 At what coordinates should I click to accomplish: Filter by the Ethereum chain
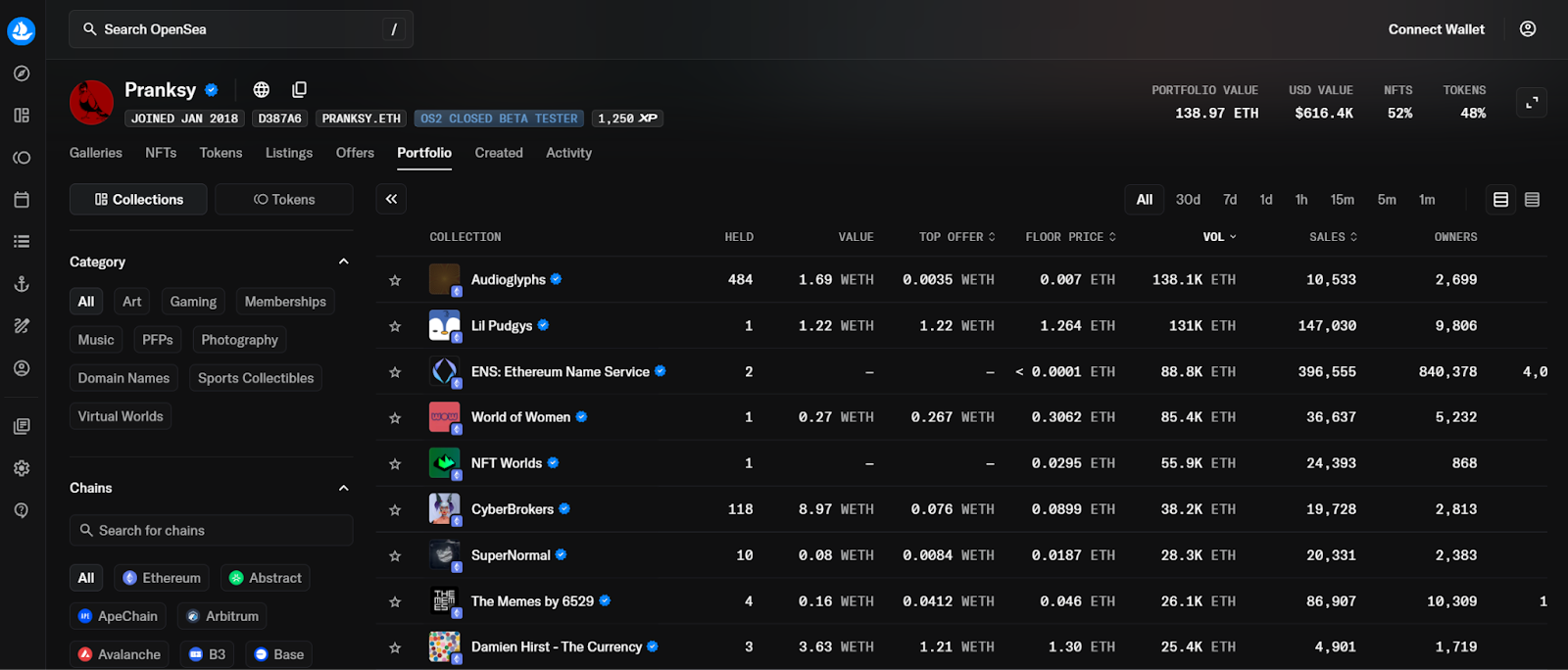click(162, 578)
